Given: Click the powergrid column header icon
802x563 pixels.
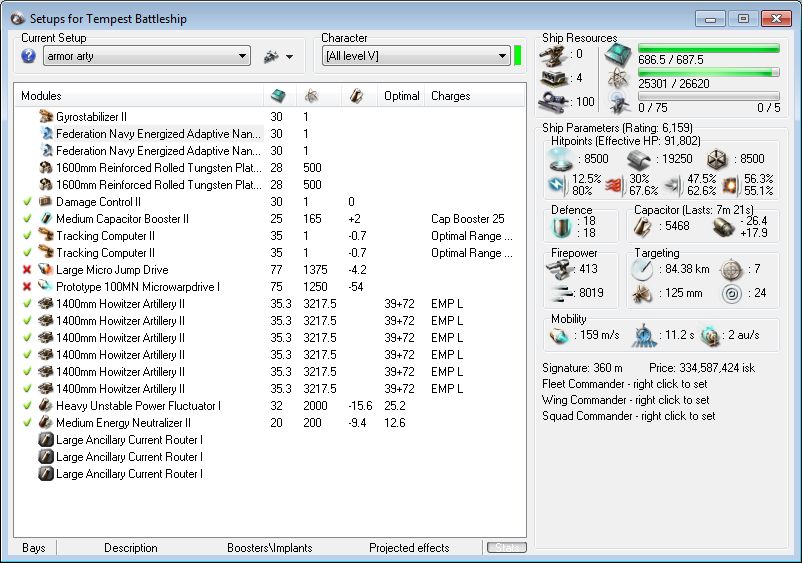Looking at the screenshot, I should (311, 96).
